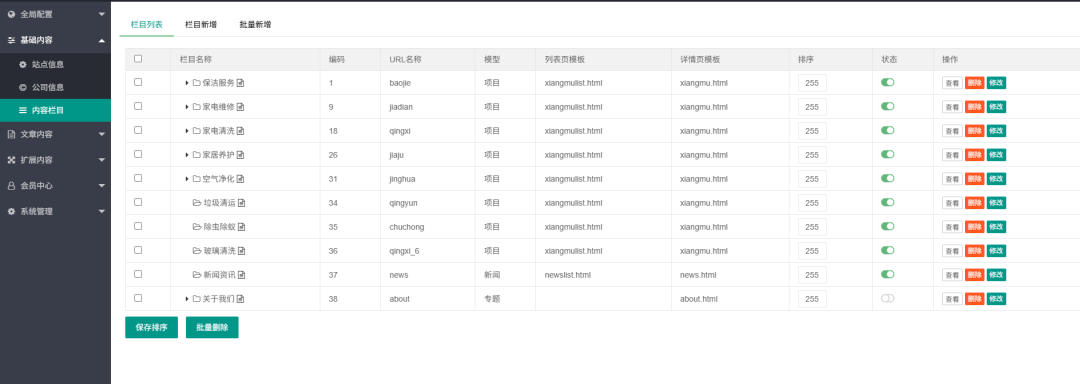Click the cog icon beside 系统管理
Image resolution: width=1080 pixels, height=384 pixels.
pos(11,211)
